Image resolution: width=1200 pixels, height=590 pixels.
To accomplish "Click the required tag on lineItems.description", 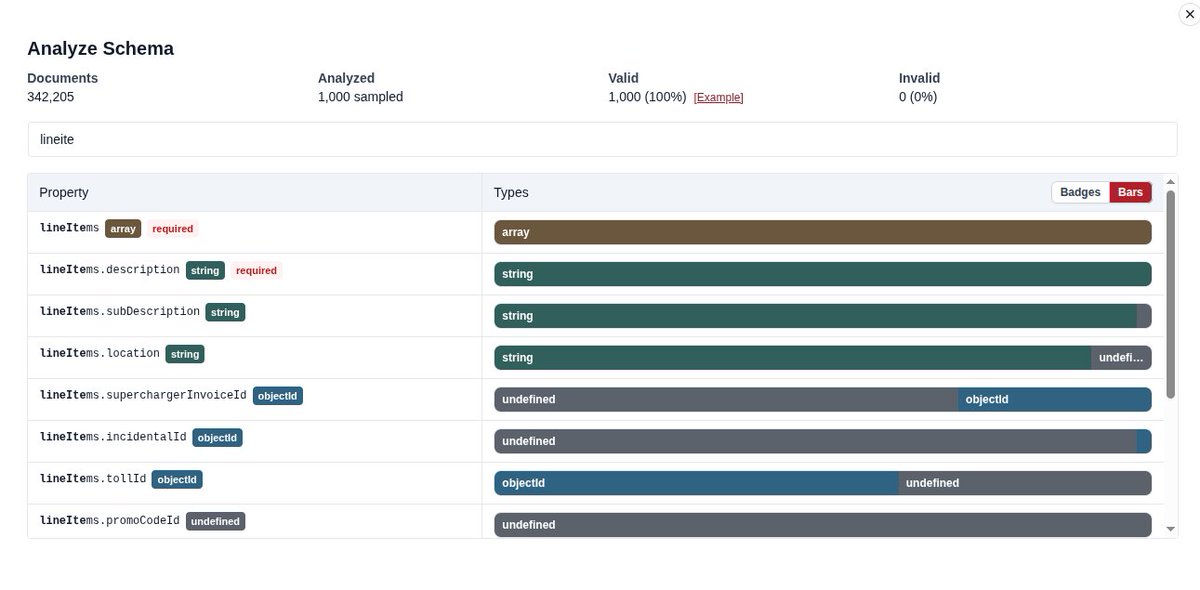I will click(256, 270).
